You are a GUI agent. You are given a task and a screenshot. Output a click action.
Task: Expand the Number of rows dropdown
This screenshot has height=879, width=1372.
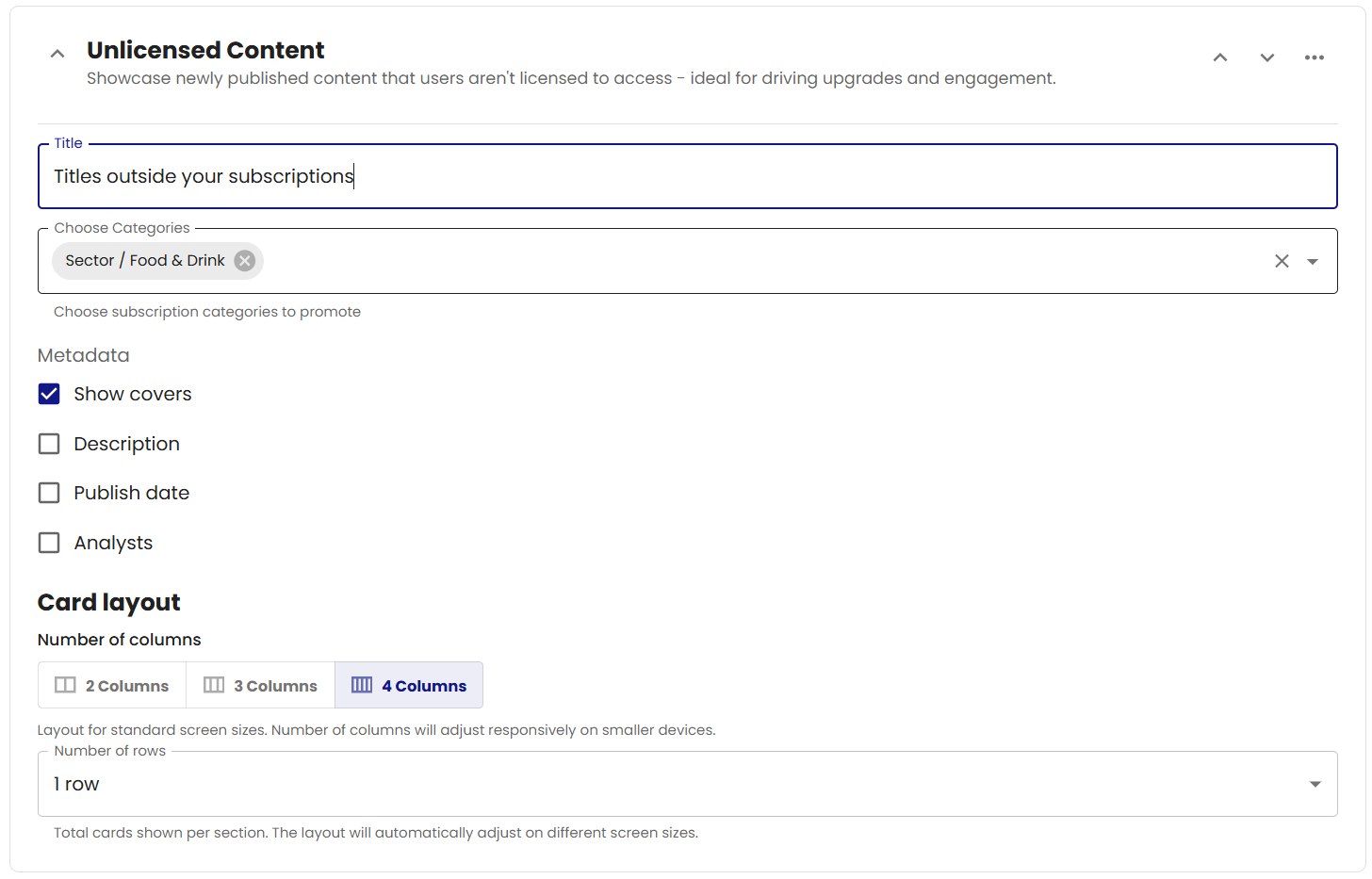click(x=1315, y=784)
